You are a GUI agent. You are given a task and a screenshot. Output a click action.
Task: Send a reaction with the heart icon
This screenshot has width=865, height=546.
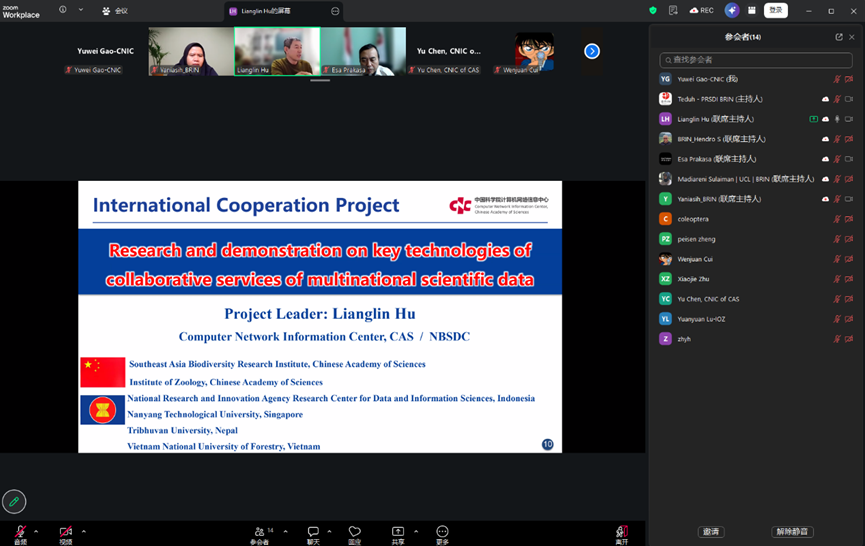[x=354, y=532]
